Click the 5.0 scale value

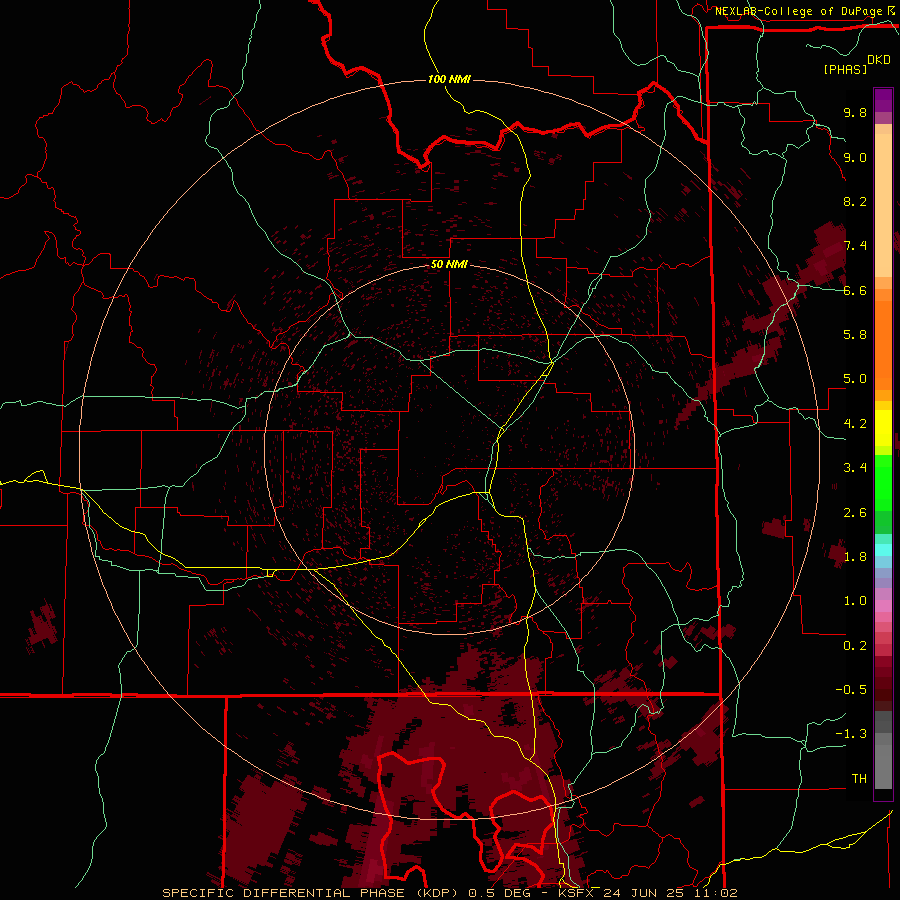click(855, 379)
